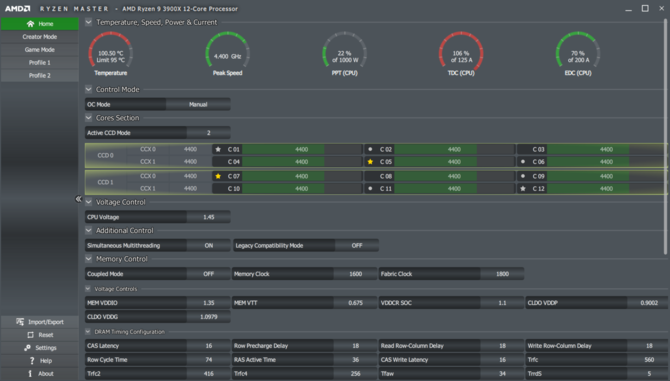Open Settings via the gear-wrench icon

(x=27, y=348)
